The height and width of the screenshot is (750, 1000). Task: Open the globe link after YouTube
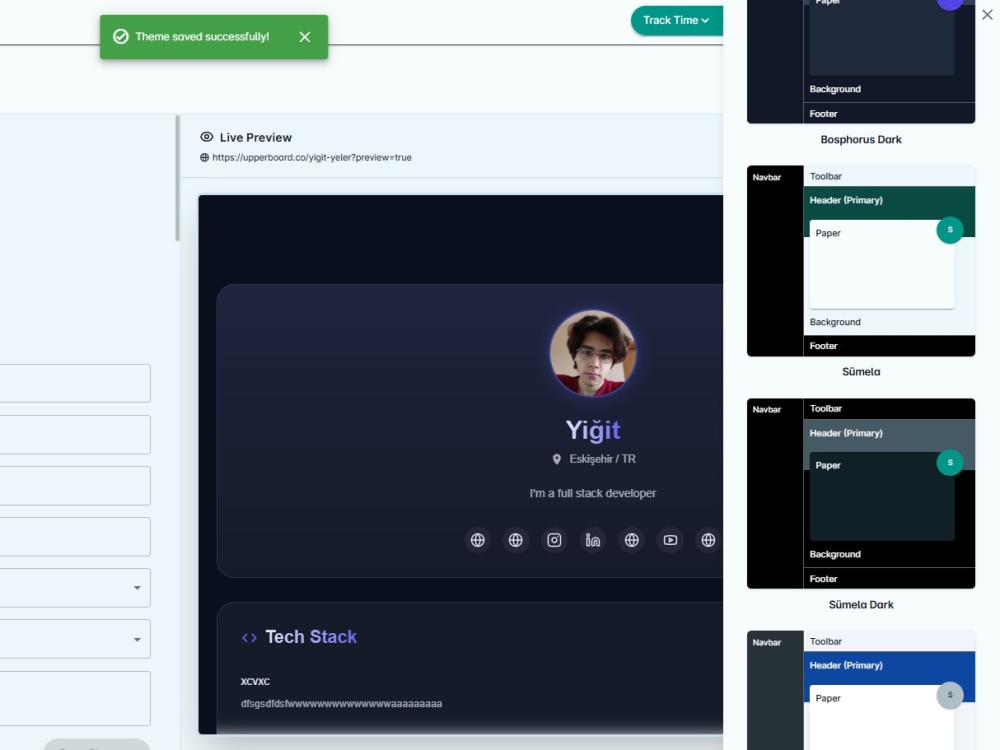[709, 540]
